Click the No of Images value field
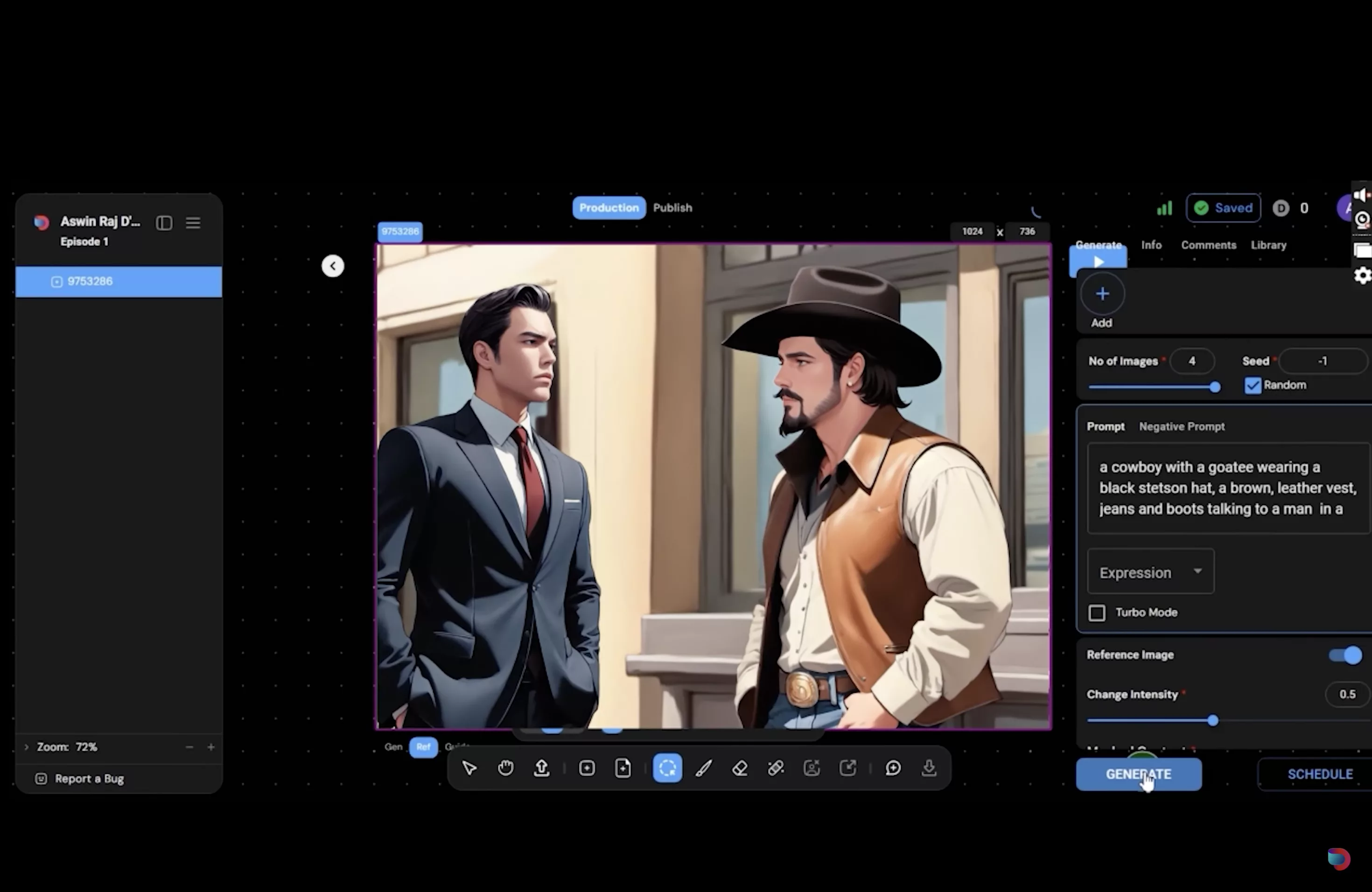The width and height of the screenshot is (1372, 892). coord(1192,361)
